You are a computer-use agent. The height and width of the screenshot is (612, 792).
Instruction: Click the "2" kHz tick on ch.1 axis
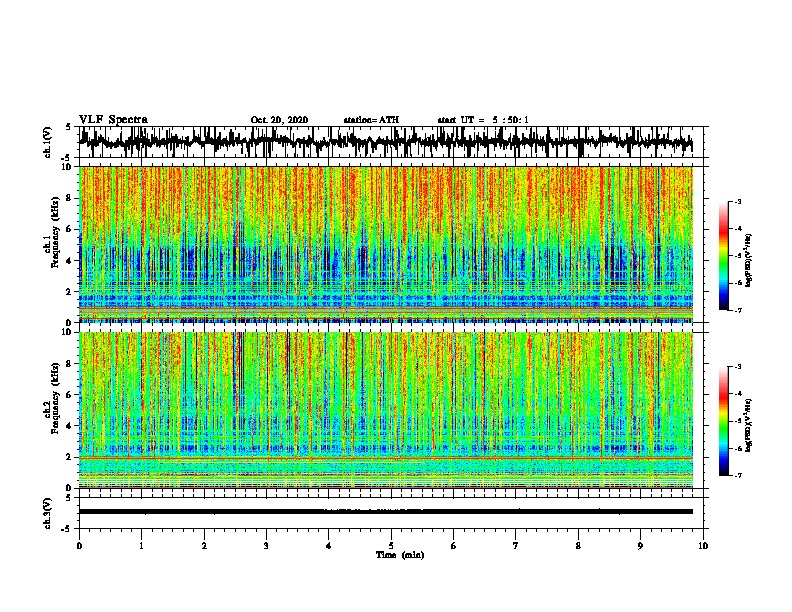69,291
